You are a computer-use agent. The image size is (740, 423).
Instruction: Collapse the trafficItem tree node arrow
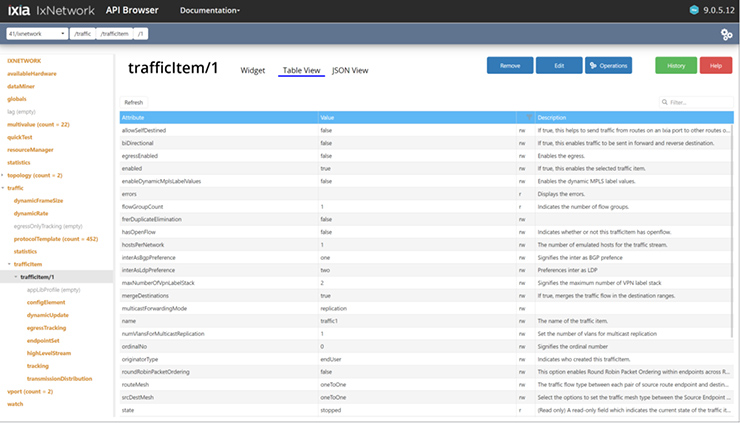[9, 264]
